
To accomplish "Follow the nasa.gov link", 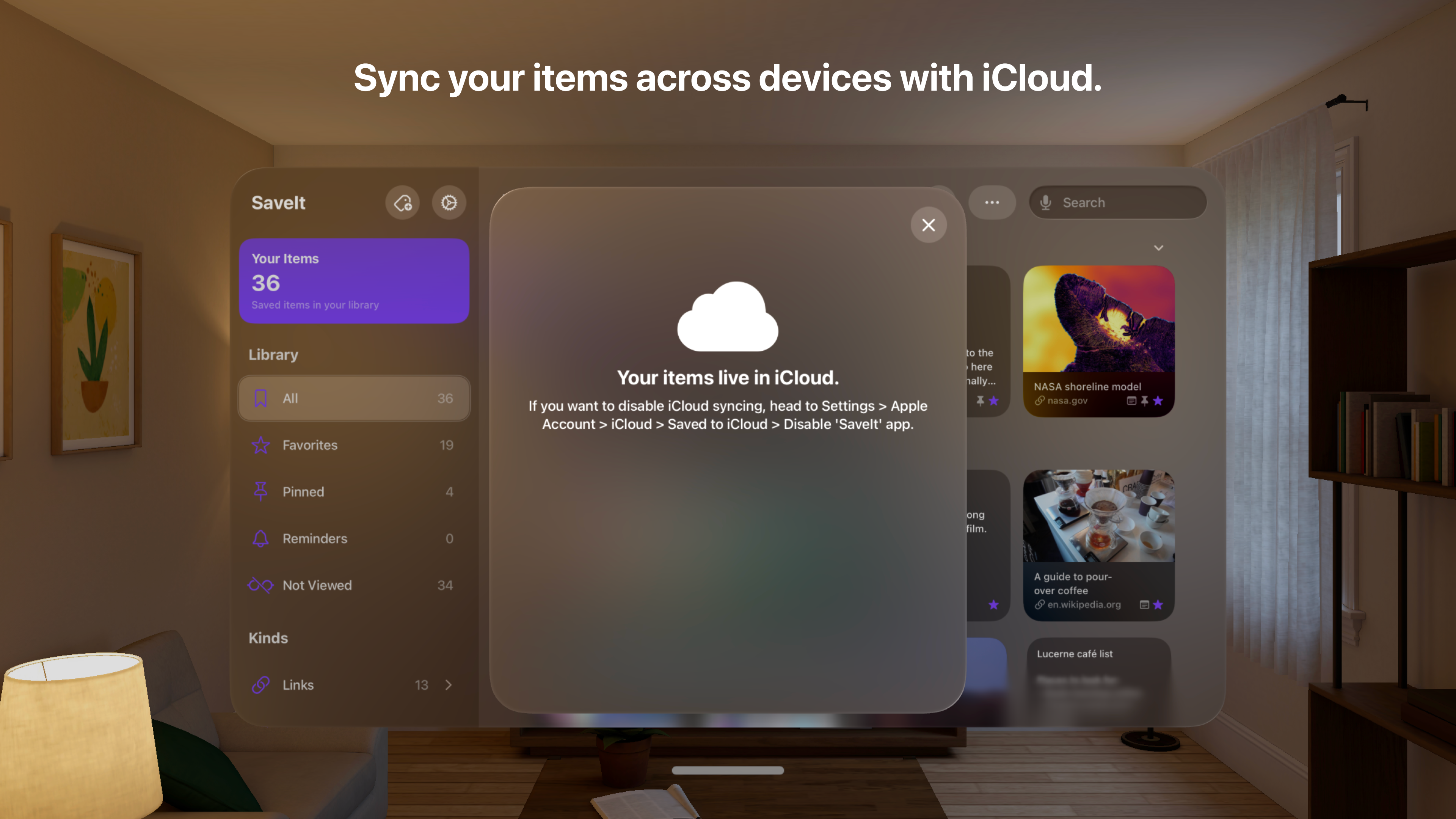I will (x=1061, y=401).
